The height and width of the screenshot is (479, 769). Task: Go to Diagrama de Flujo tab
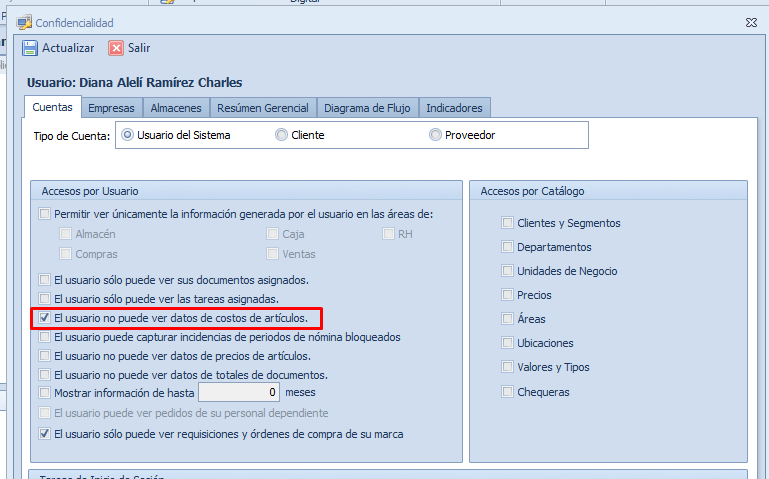click(367, 108)
